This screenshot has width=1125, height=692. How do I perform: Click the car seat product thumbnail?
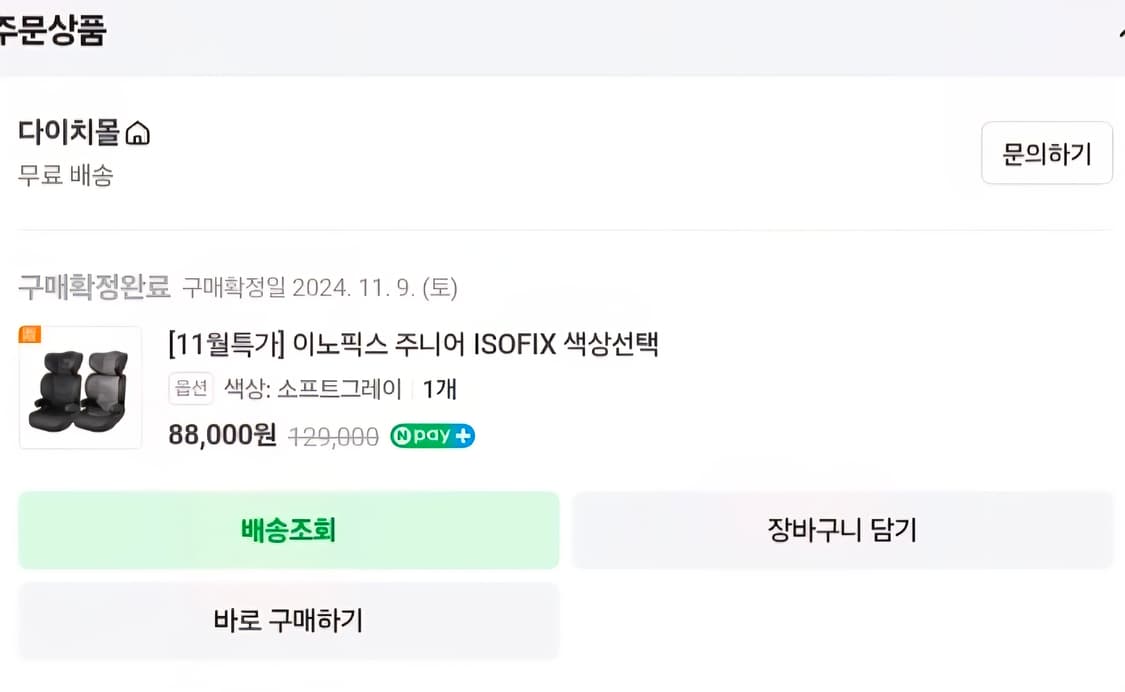[80, 388]
